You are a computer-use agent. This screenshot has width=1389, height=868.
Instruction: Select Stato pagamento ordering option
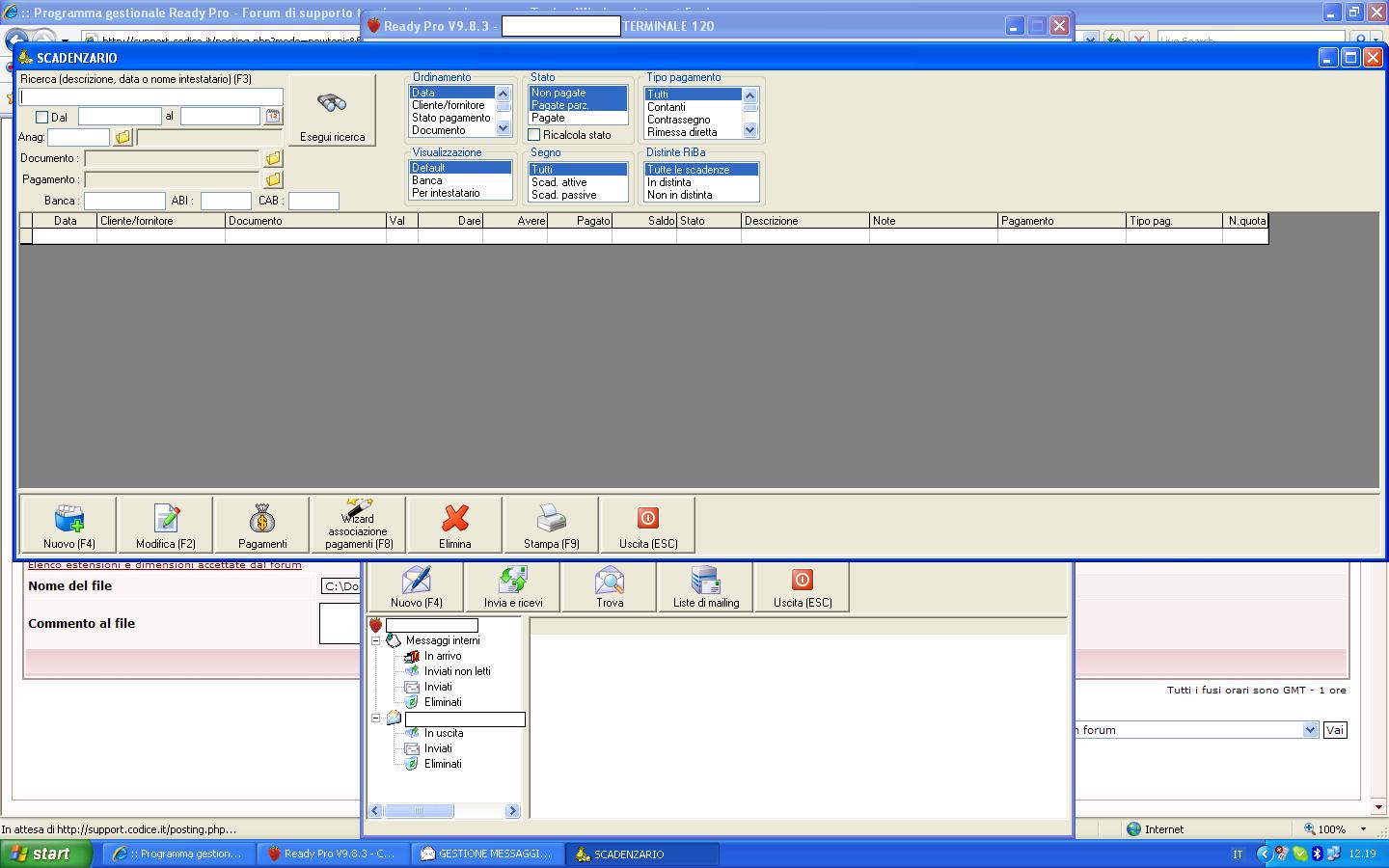tap(450, 118)
